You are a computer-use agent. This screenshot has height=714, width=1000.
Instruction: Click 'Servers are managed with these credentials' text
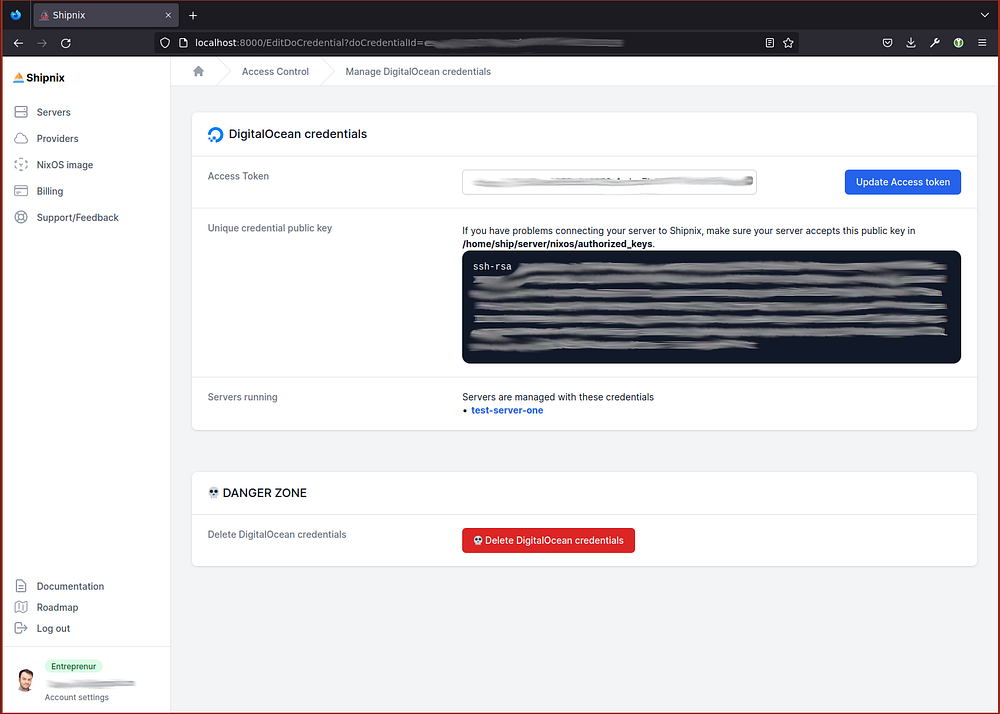(558, 397)
